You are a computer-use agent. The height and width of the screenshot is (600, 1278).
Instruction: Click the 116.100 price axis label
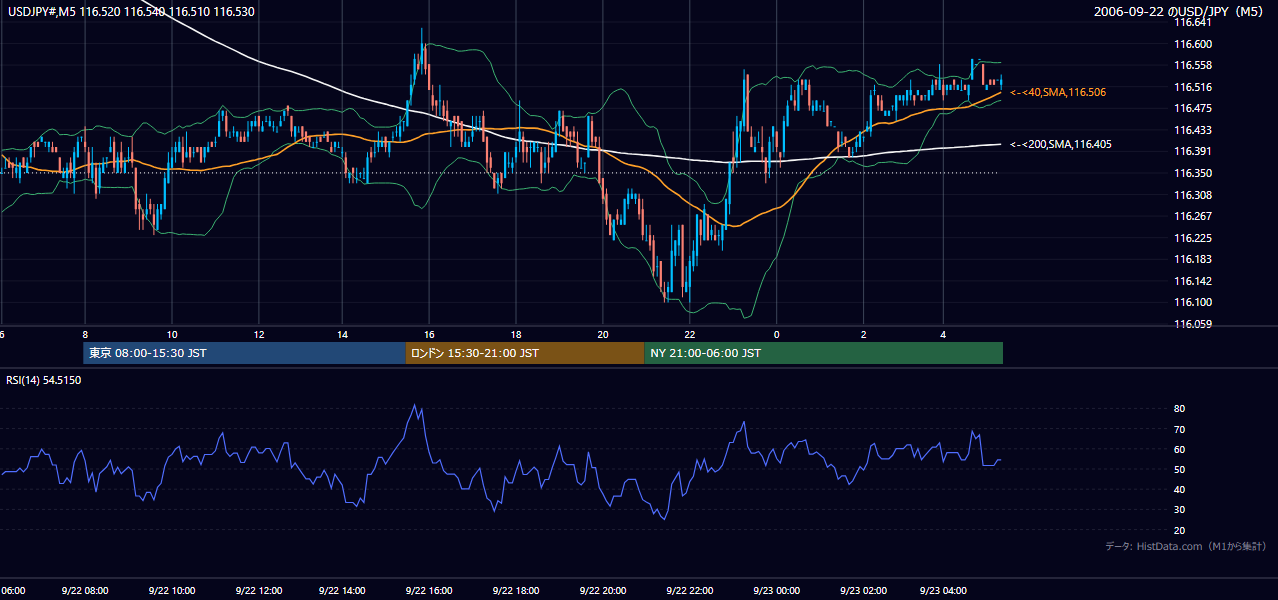point(1194,303)
